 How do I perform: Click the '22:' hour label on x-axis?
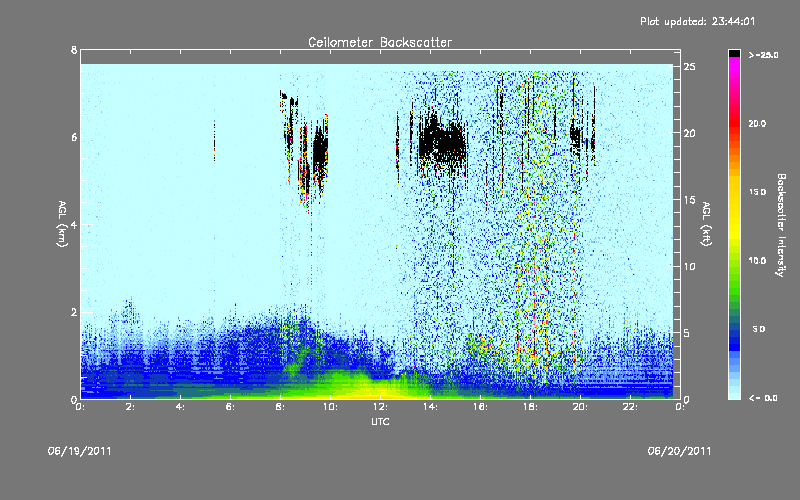[x=630, y=407]
